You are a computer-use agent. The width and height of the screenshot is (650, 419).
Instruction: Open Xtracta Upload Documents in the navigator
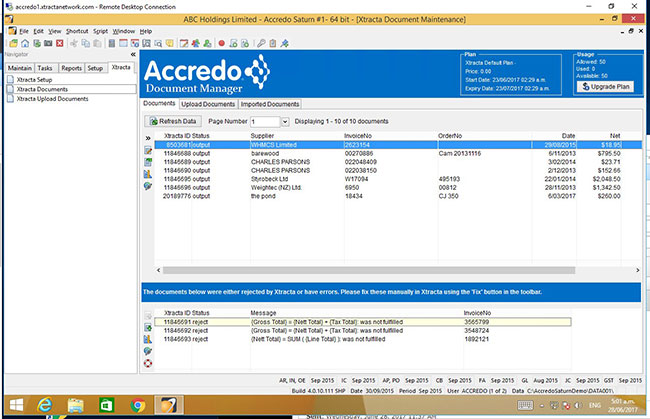point(52,99)
